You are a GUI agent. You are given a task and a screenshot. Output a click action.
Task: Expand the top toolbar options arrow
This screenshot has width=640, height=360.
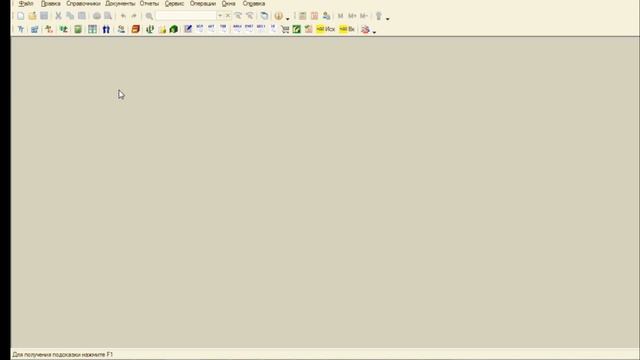tap(388, 18)
